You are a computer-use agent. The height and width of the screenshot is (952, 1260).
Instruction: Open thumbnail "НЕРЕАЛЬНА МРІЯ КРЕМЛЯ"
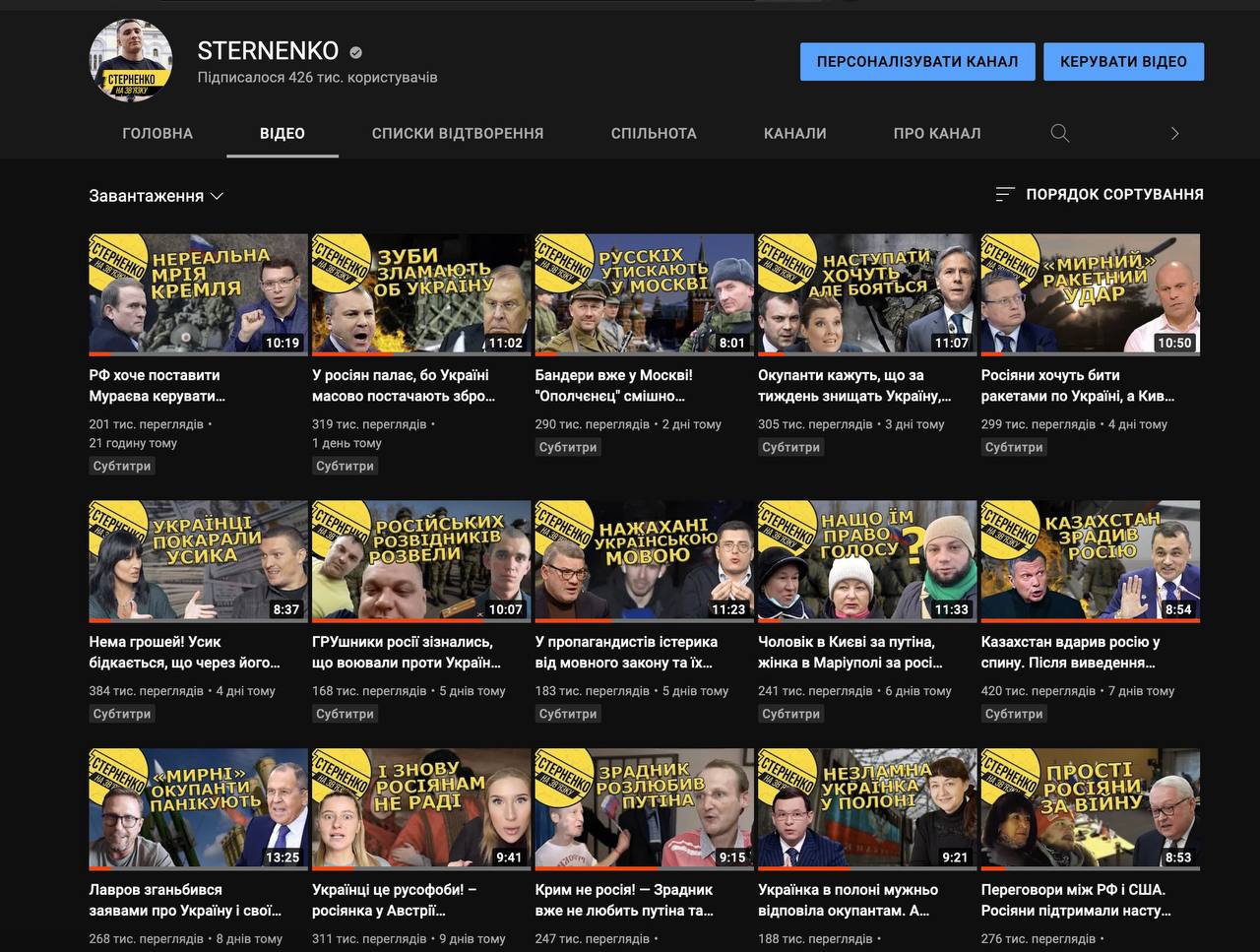[x=199, y=294]
